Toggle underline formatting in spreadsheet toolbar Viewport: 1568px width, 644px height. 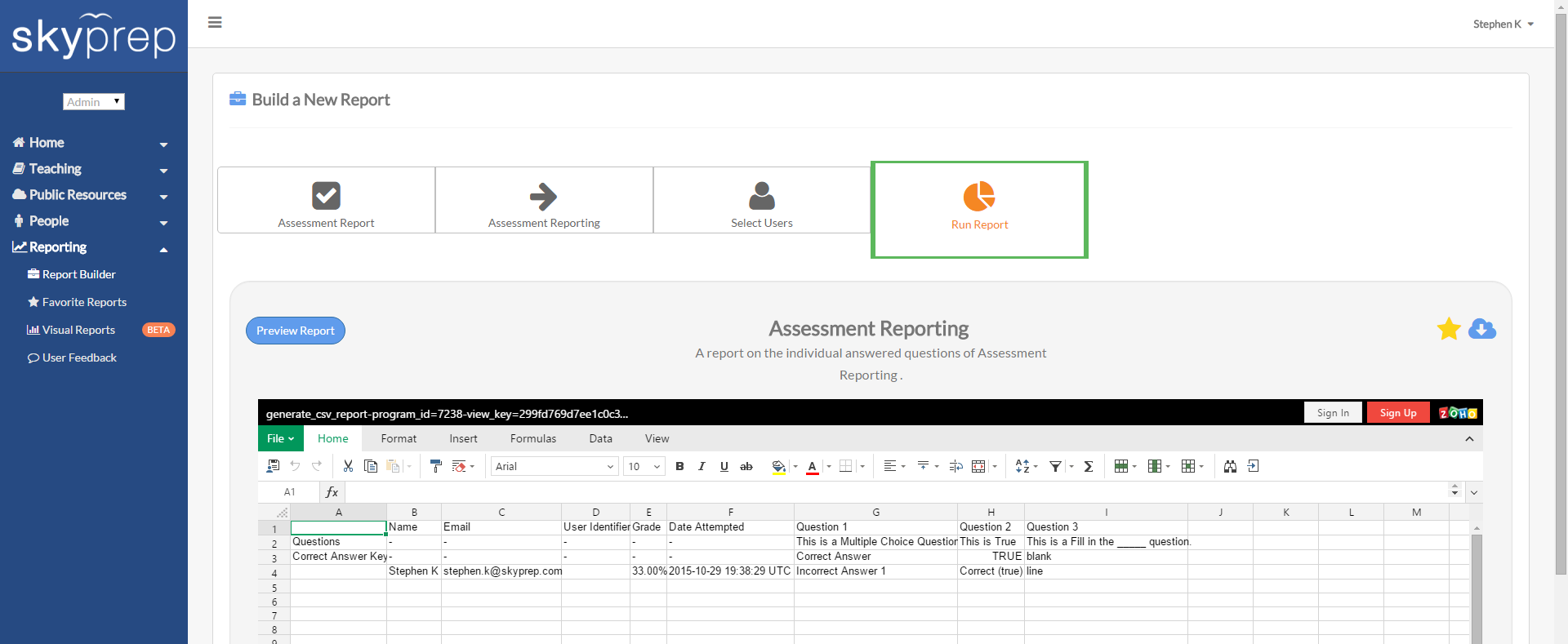724,466
